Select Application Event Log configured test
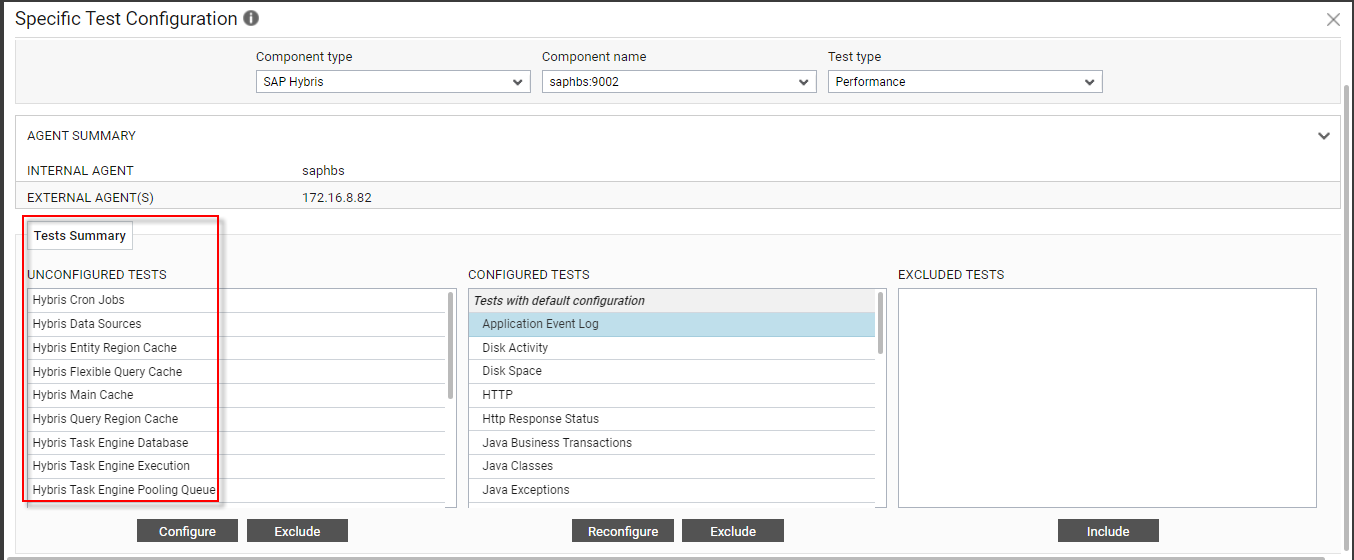 tap(672, 324)
